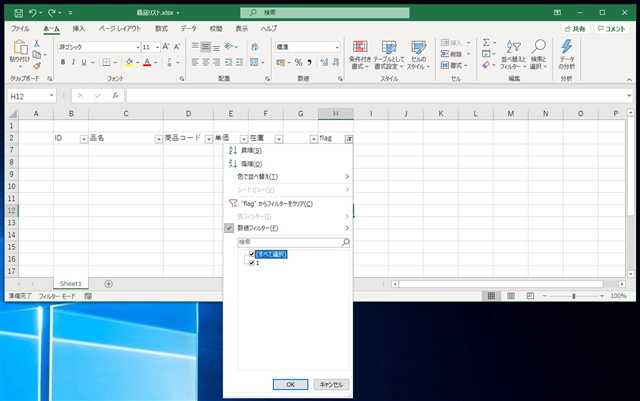Image resolution: width=640 pixels, height=401 pixels.
Task: Apply underline formatting
Action: tap(84, 62)
